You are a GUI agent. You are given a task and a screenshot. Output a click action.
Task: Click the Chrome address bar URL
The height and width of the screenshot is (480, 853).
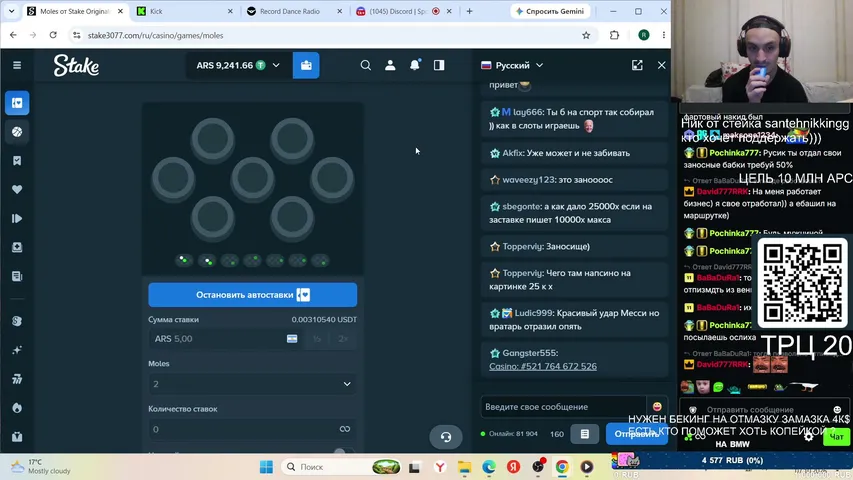(x=155, y=35)
